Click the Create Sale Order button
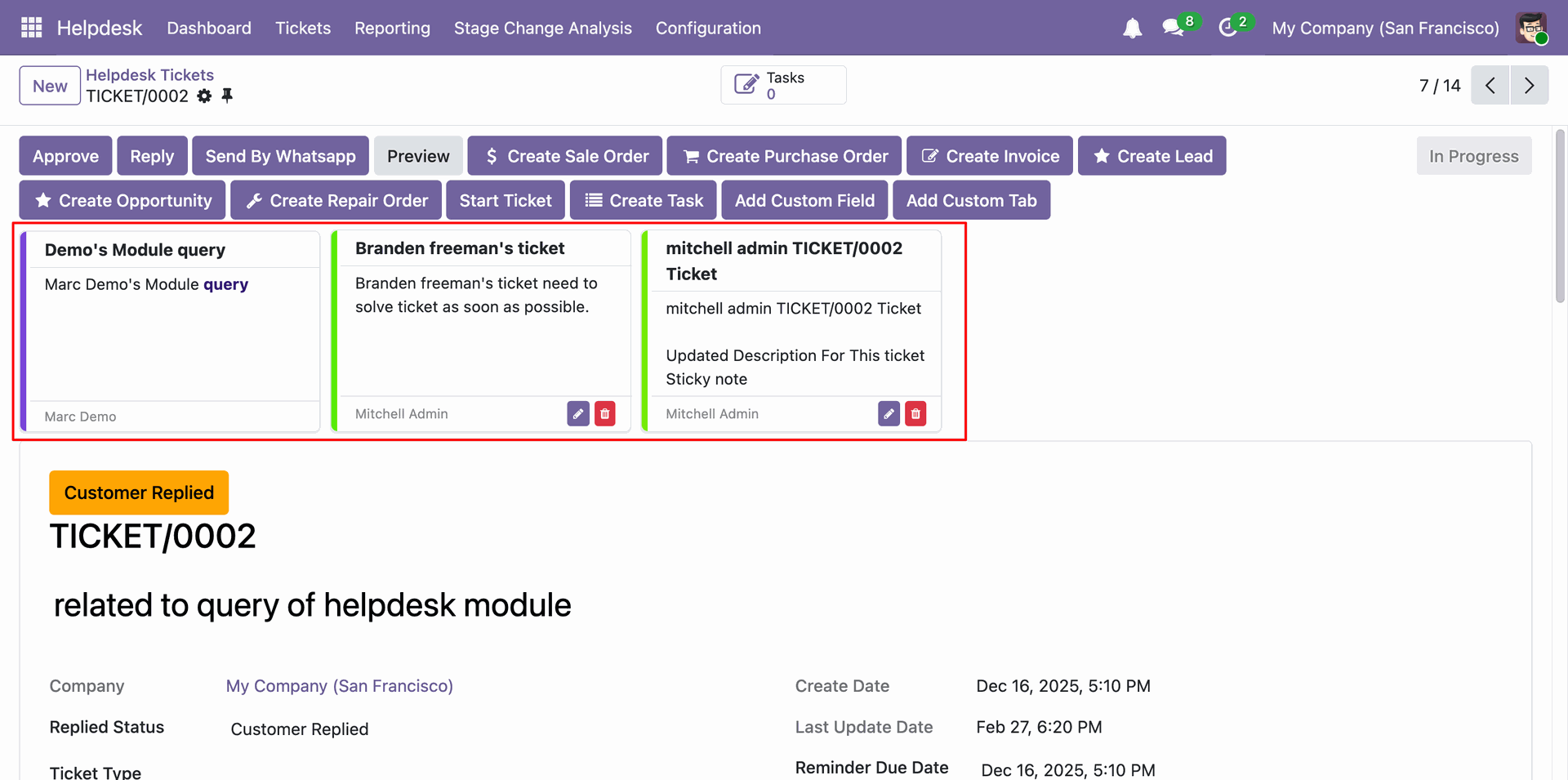 pos(565,156)
